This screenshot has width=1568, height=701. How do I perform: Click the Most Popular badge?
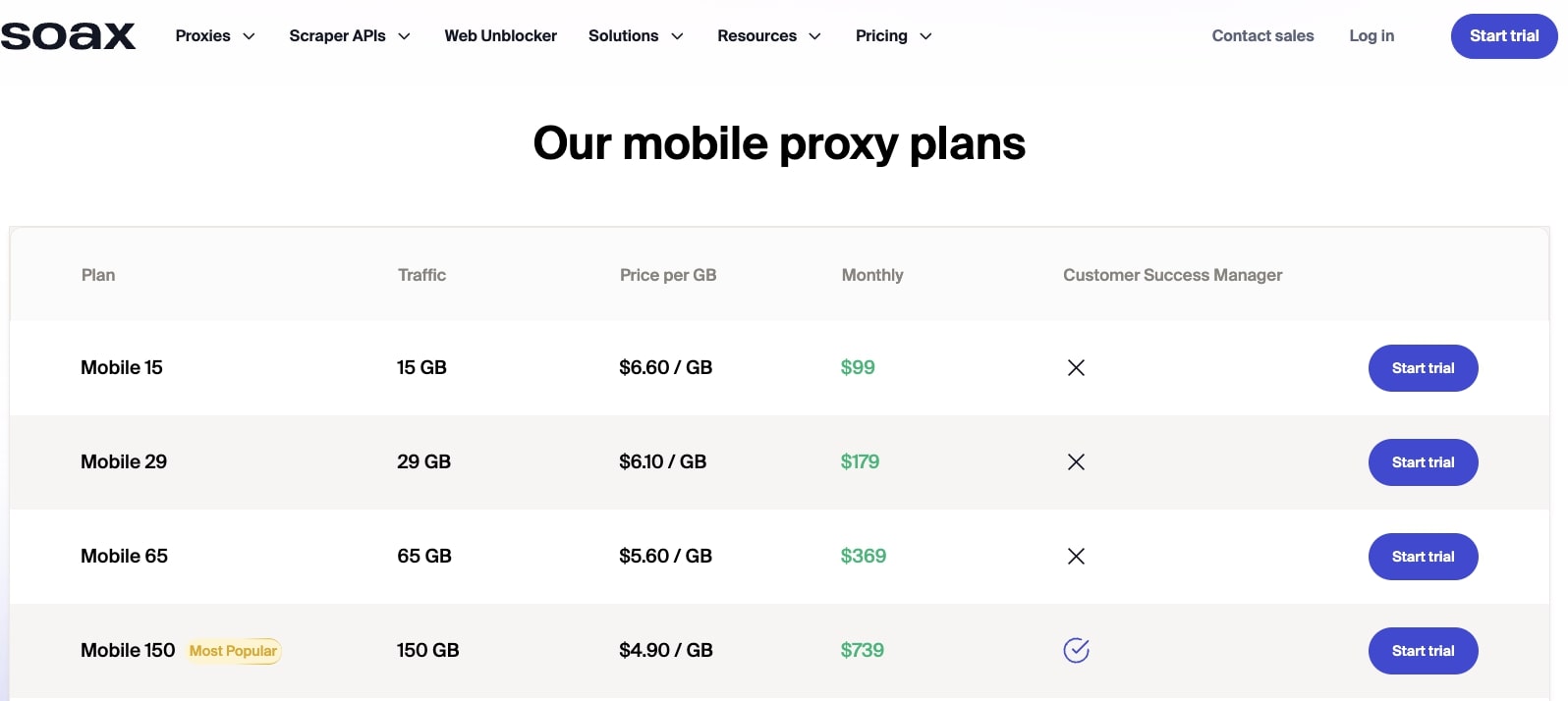[234, 650]
